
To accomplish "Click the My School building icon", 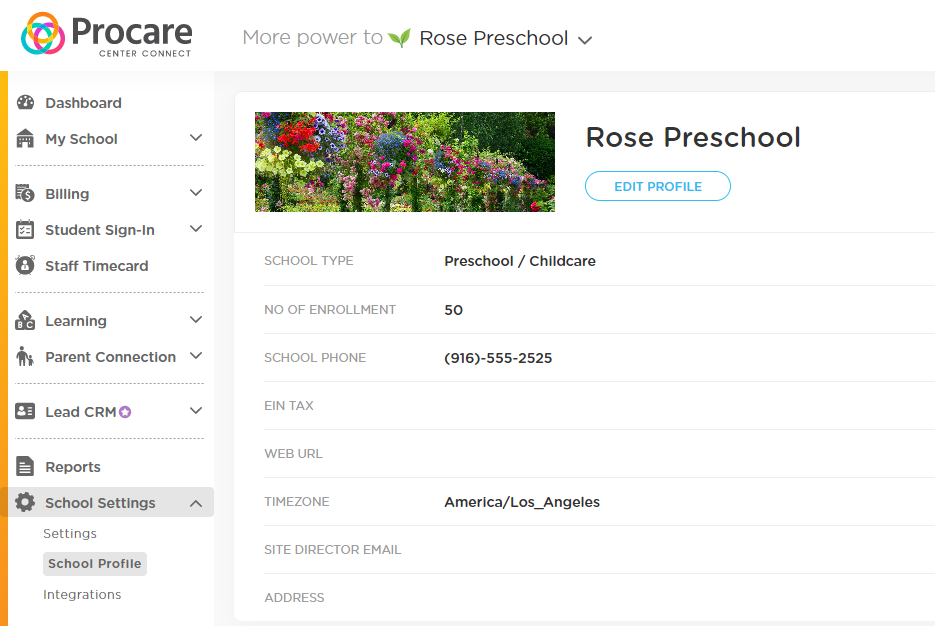I will (25, 138).
